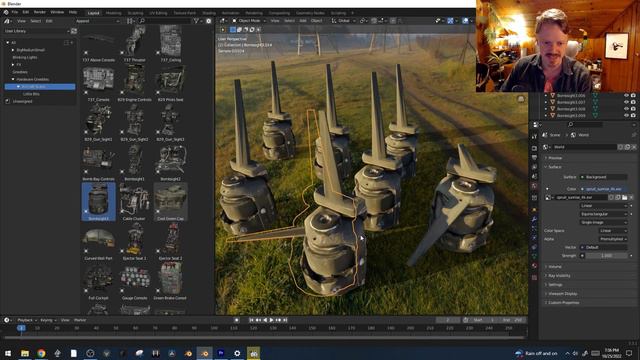Select the Cable Cluster asset thumbnail
The image size is (640, 360).
[x=134, y=202]
